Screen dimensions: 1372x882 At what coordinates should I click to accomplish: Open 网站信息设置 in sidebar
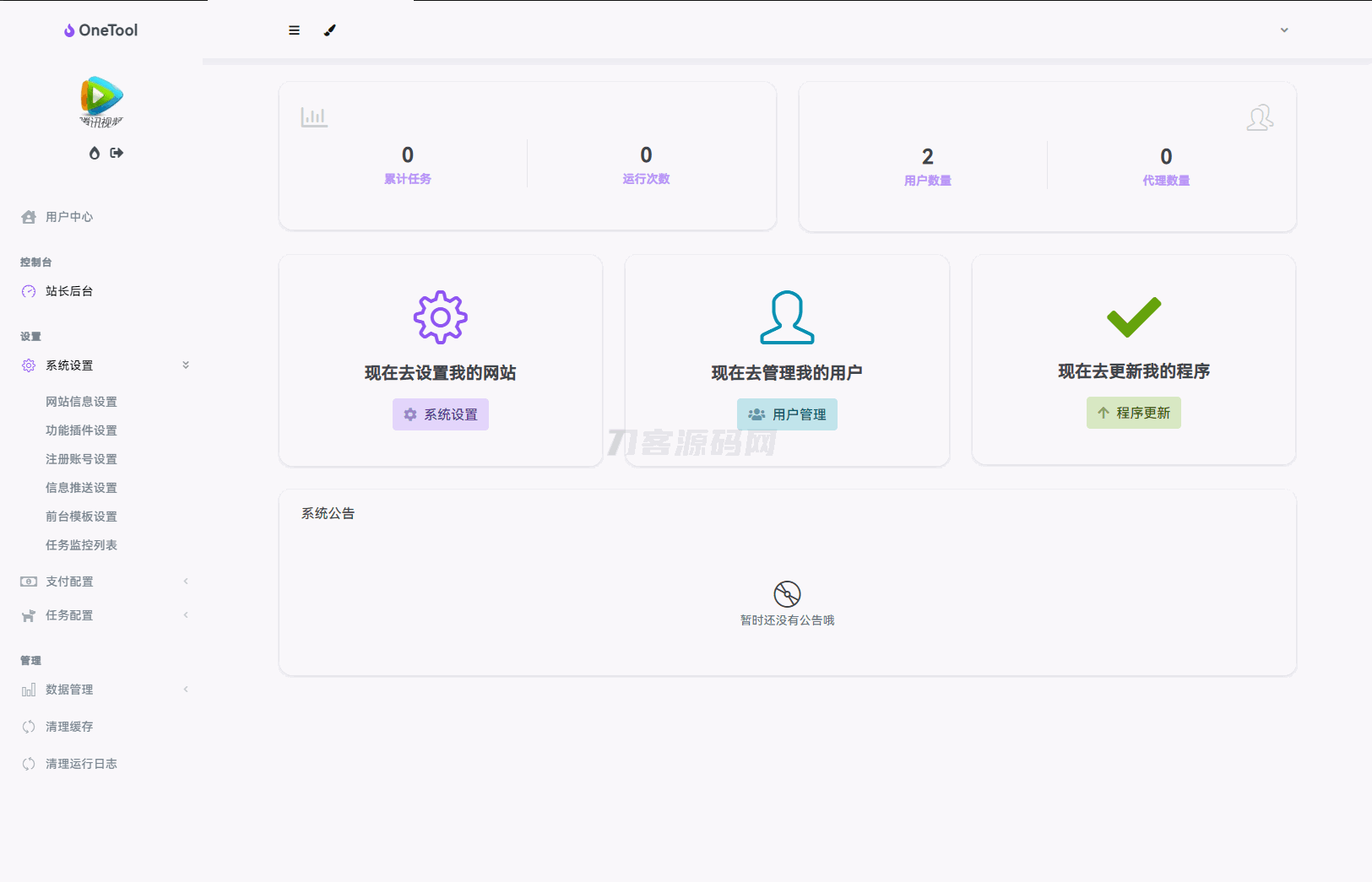coord(81,402)
